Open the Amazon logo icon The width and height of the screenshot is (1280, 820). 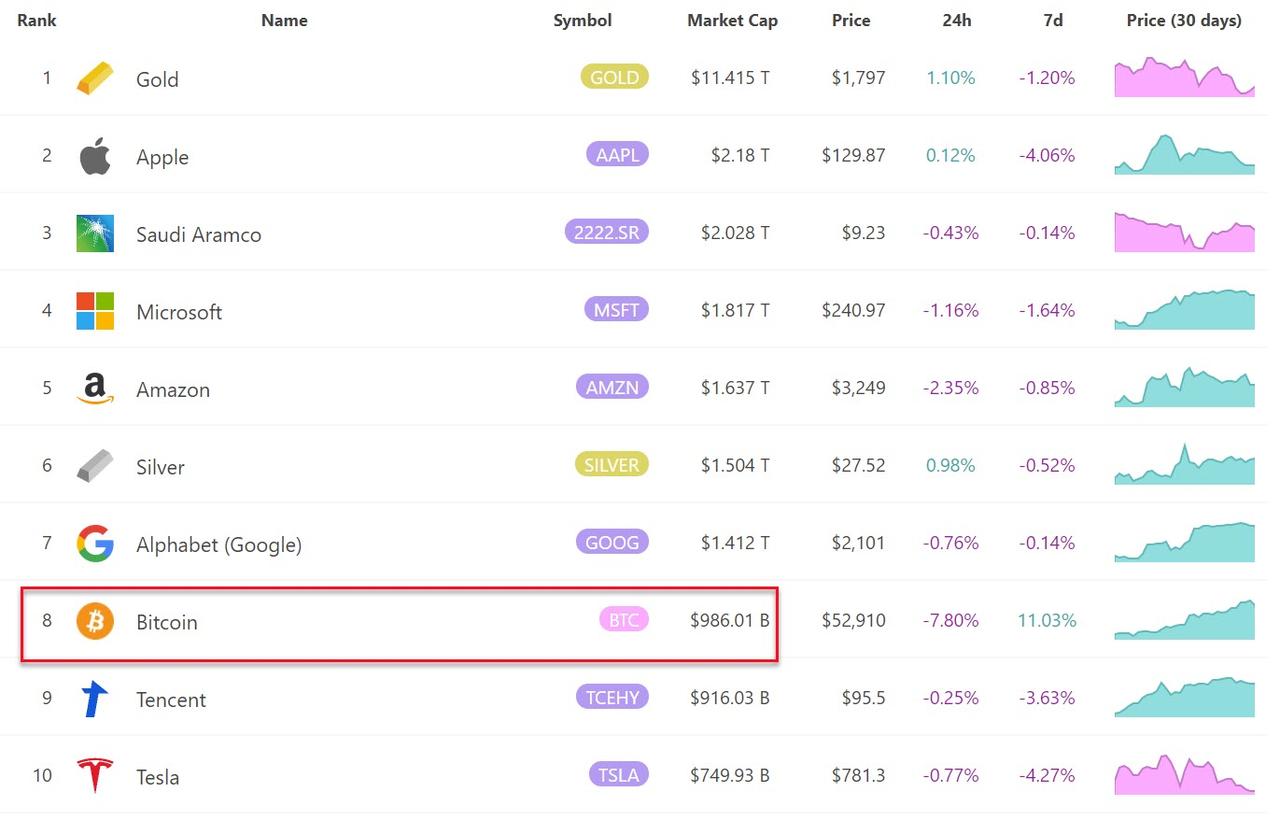(95, 389)
